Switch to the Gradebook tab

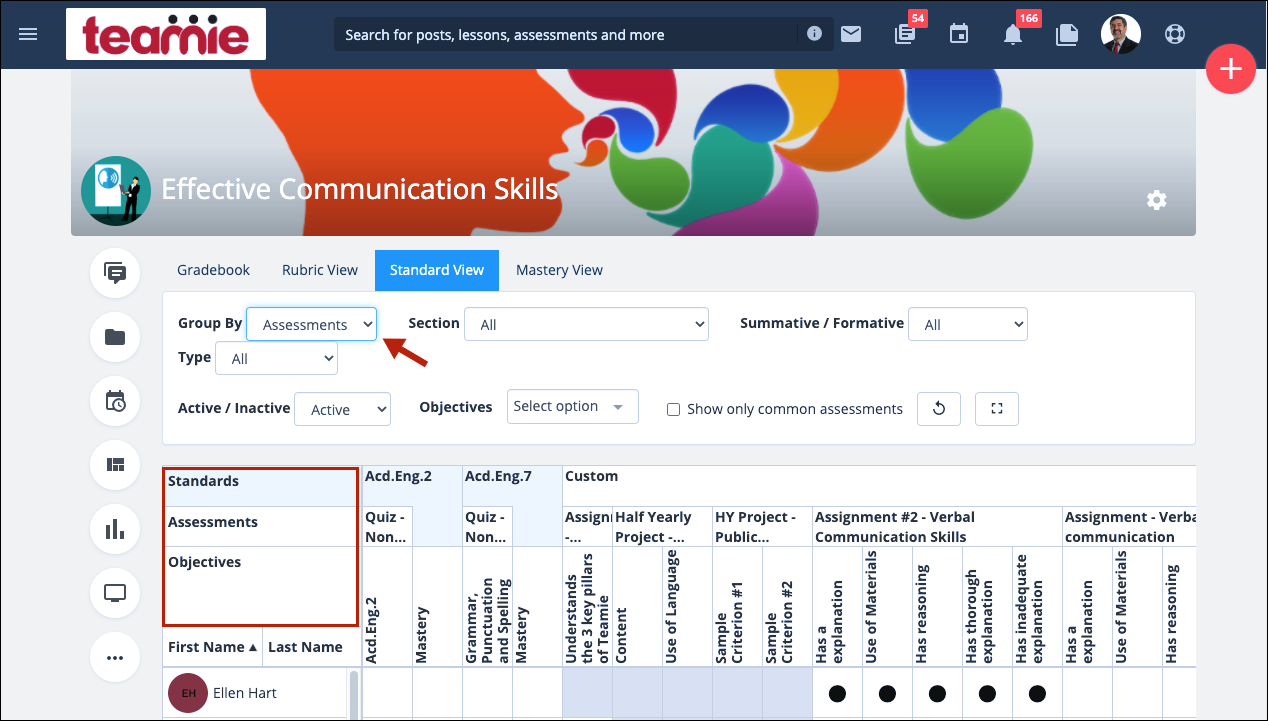214,270
